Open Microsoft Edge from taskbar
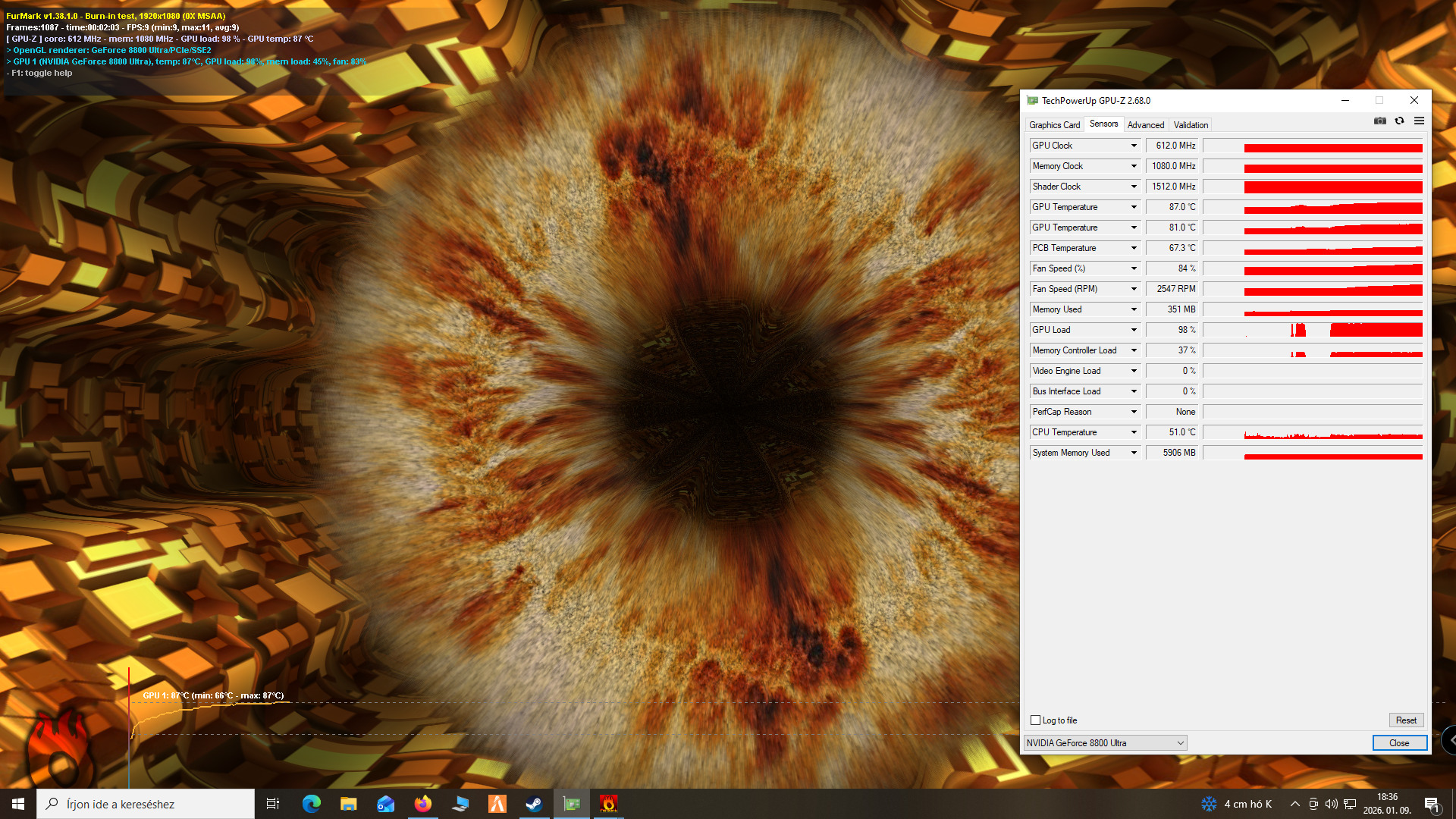 [311, 804]
